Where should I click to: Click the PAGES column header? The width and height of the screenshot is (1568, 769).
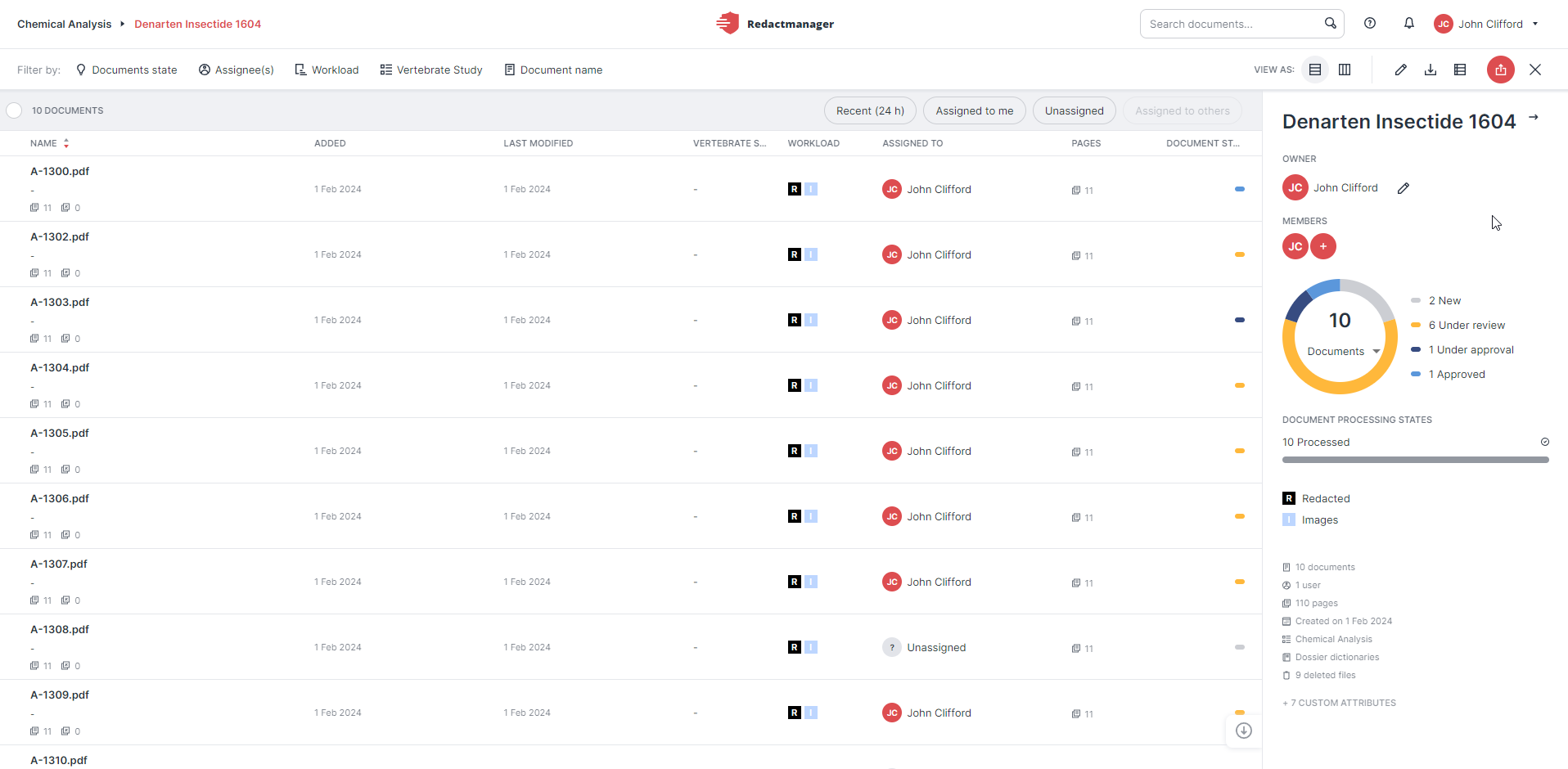(x=1086, y=143)
